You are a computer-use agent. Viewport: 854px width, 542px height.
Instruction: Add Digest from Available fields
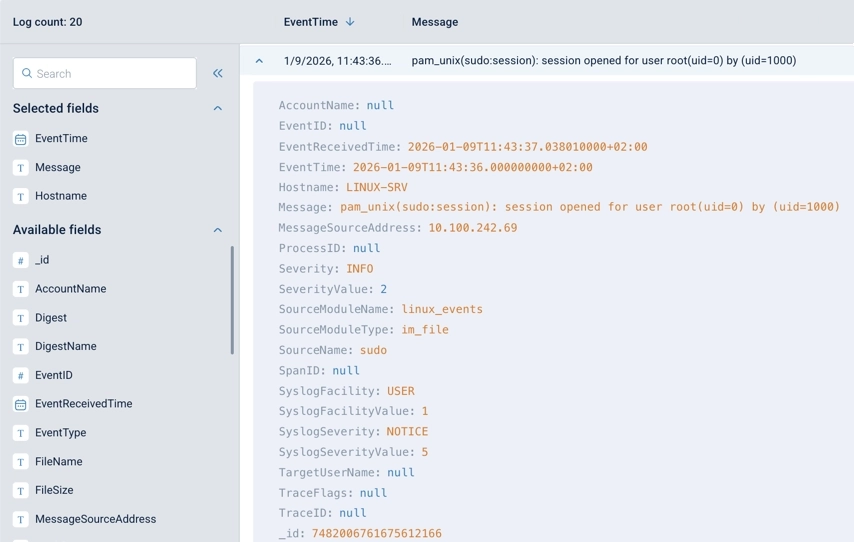tap(51, 318)
